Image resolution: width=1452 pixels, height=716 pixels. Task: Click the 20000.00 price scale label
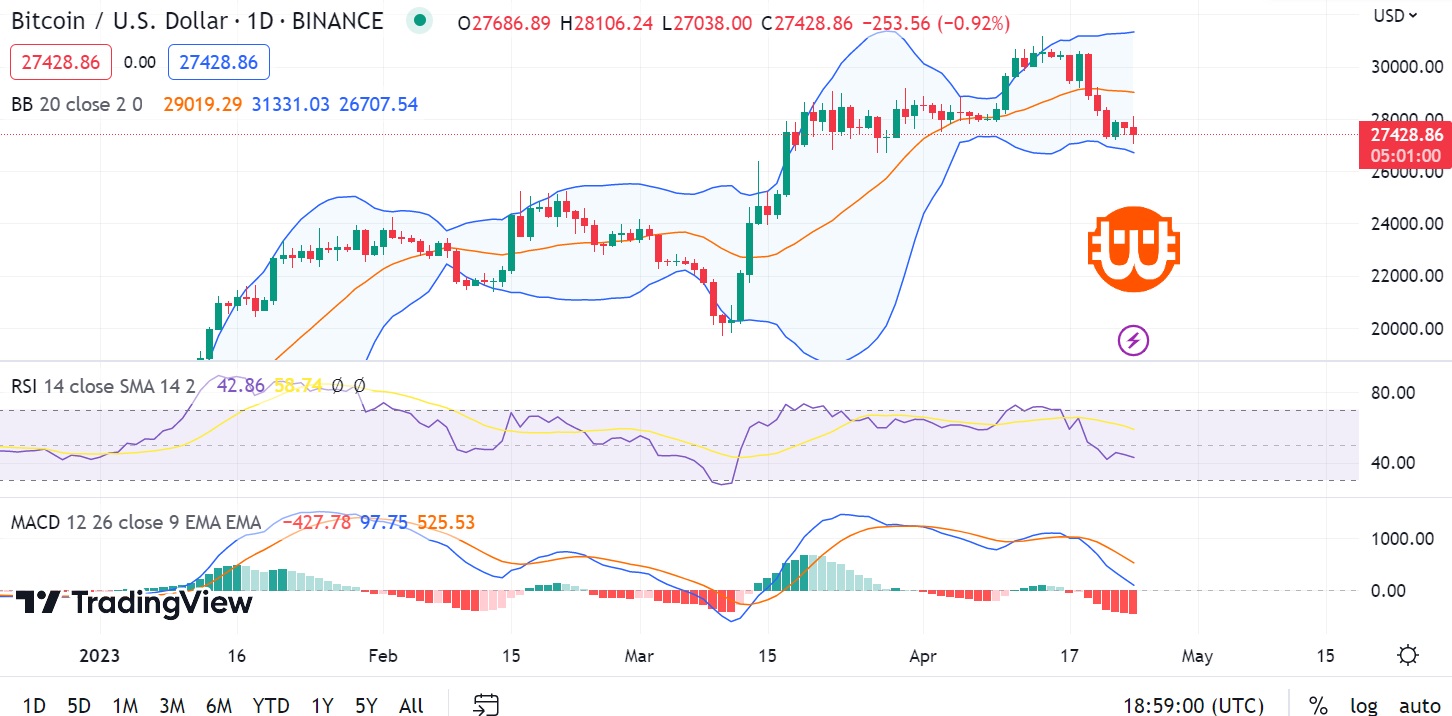pyautogui.click(x=1406, y=328)
